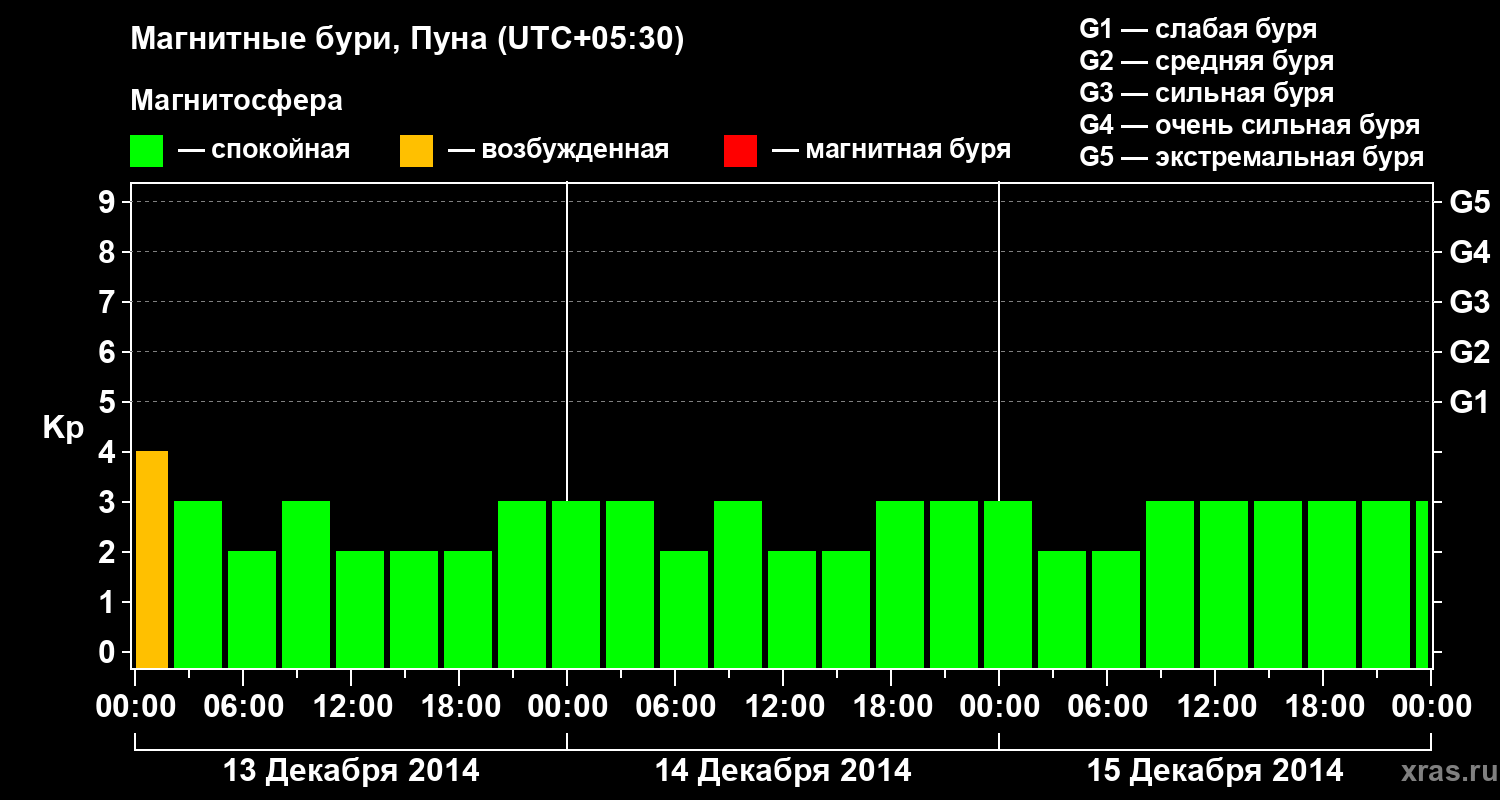Click the G1 label on the right axis
This screenshot has width=1500, height=800.
click(1470, 402)
